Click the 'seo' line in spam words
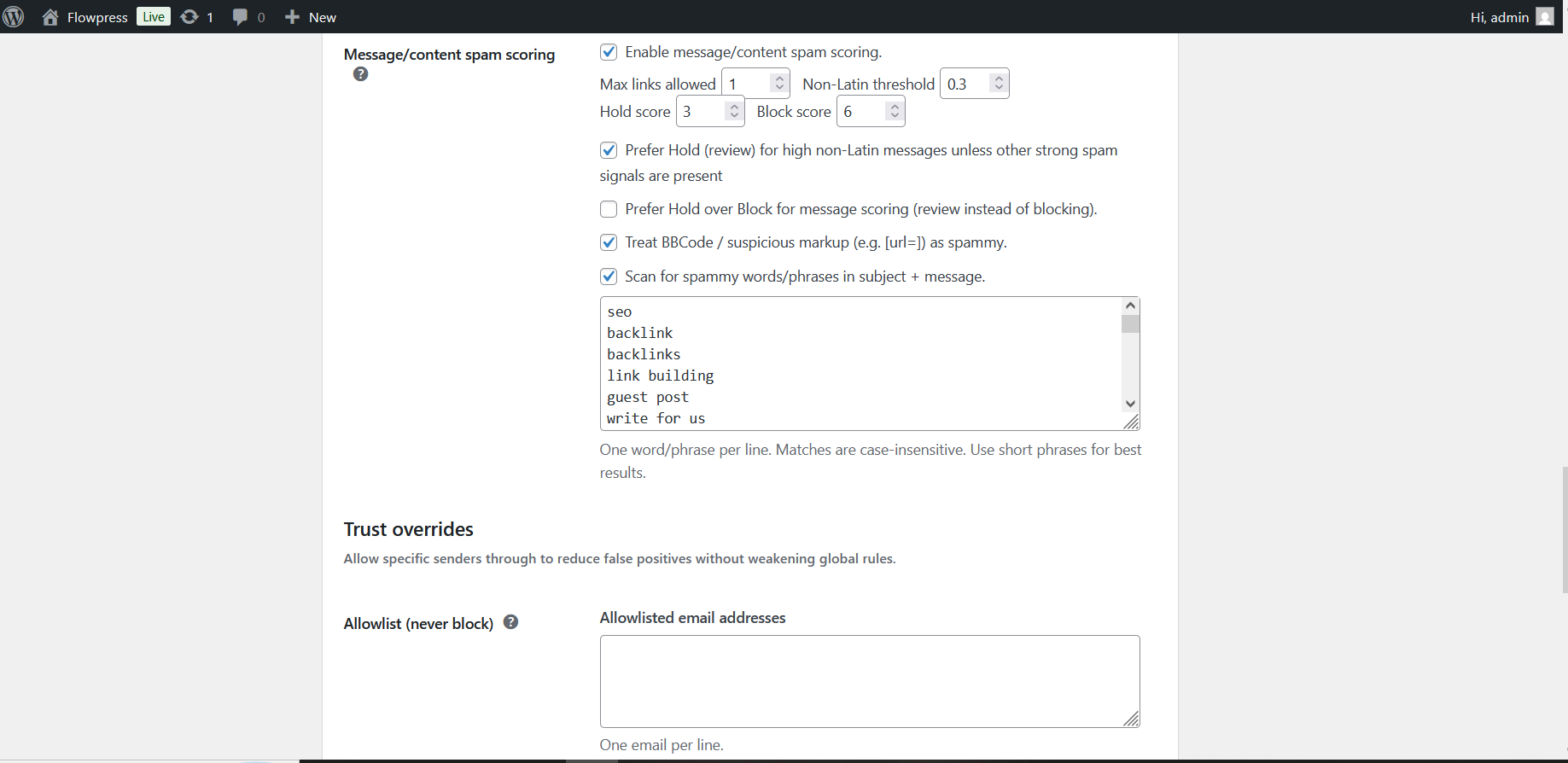Viewport: 1568px width, 763px height. [620, 312]
